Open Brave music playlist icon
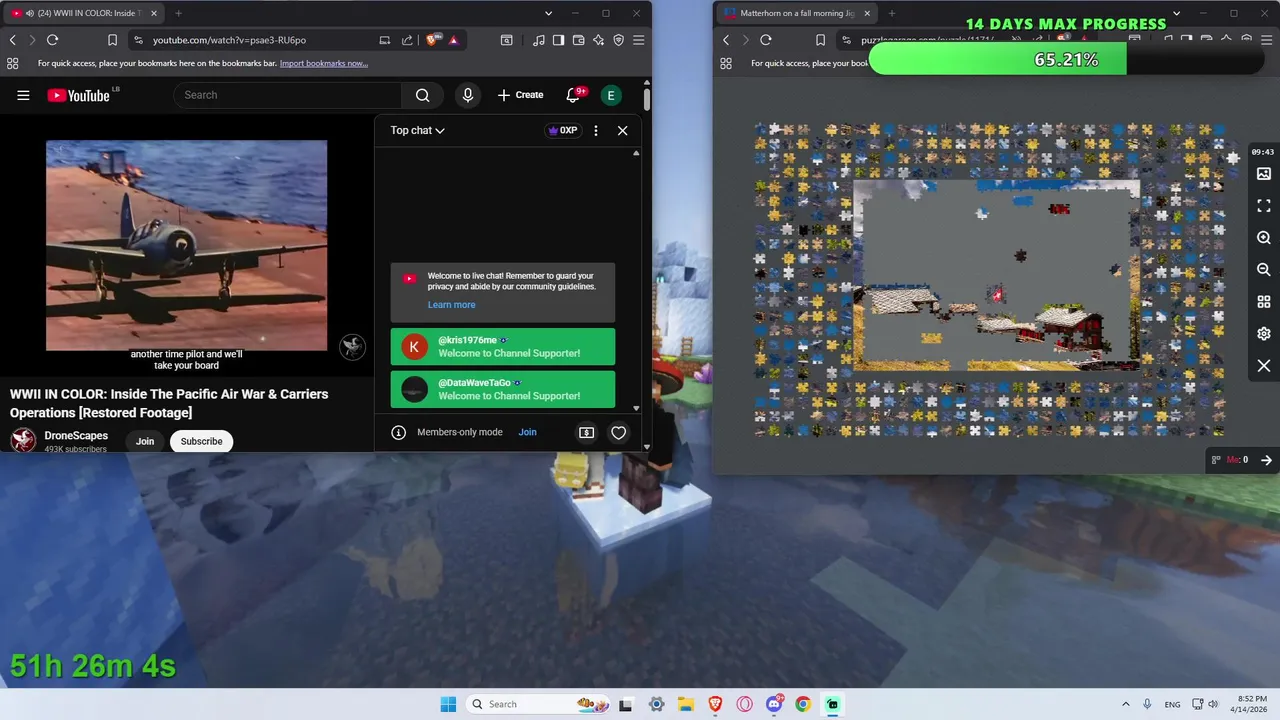This screenshot has height=720, width=1280. tap(539, 40)
